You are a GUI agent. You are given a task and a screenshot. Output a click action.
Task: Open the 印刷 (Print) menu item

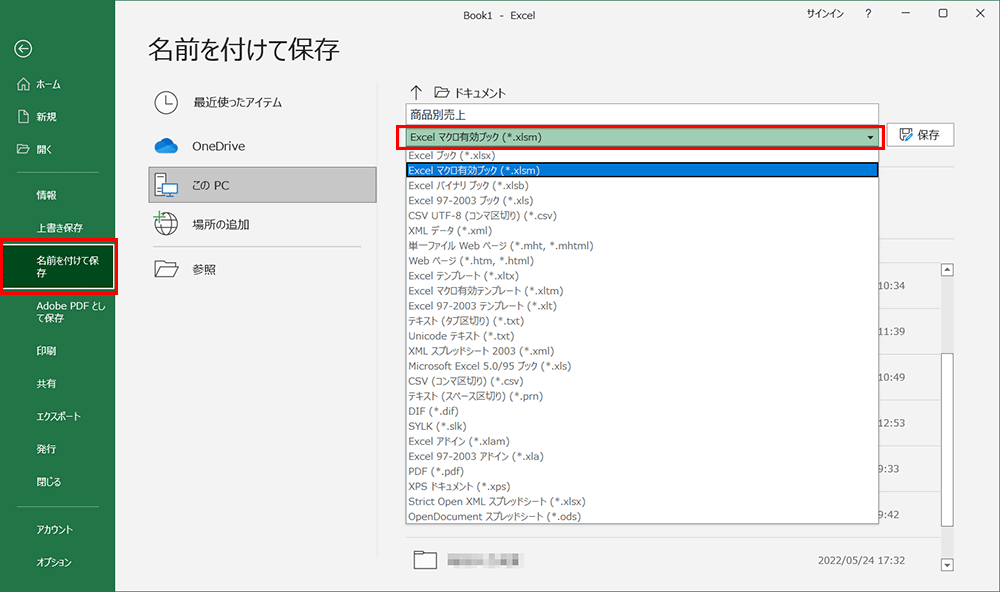[47, 351]
